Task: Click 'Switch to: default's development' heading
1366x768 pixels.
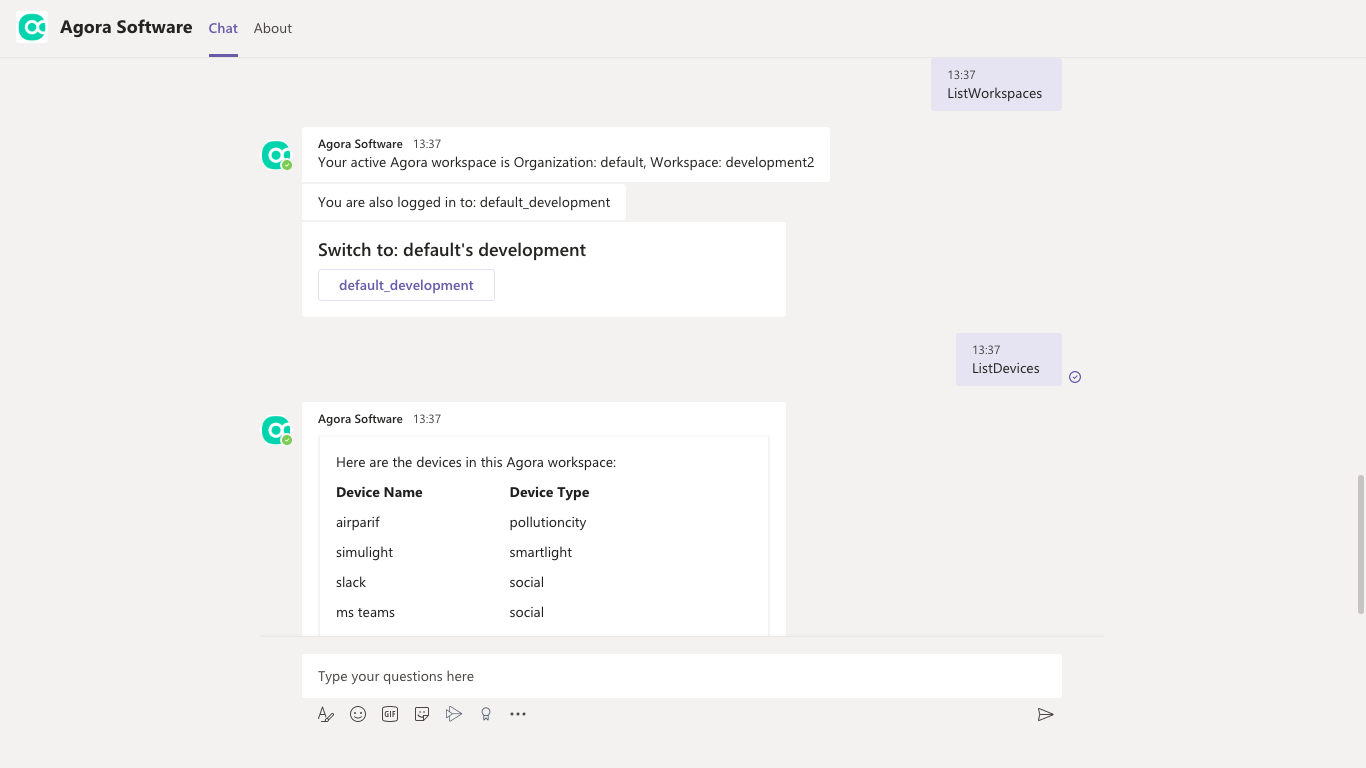Action: pos(452,250)
